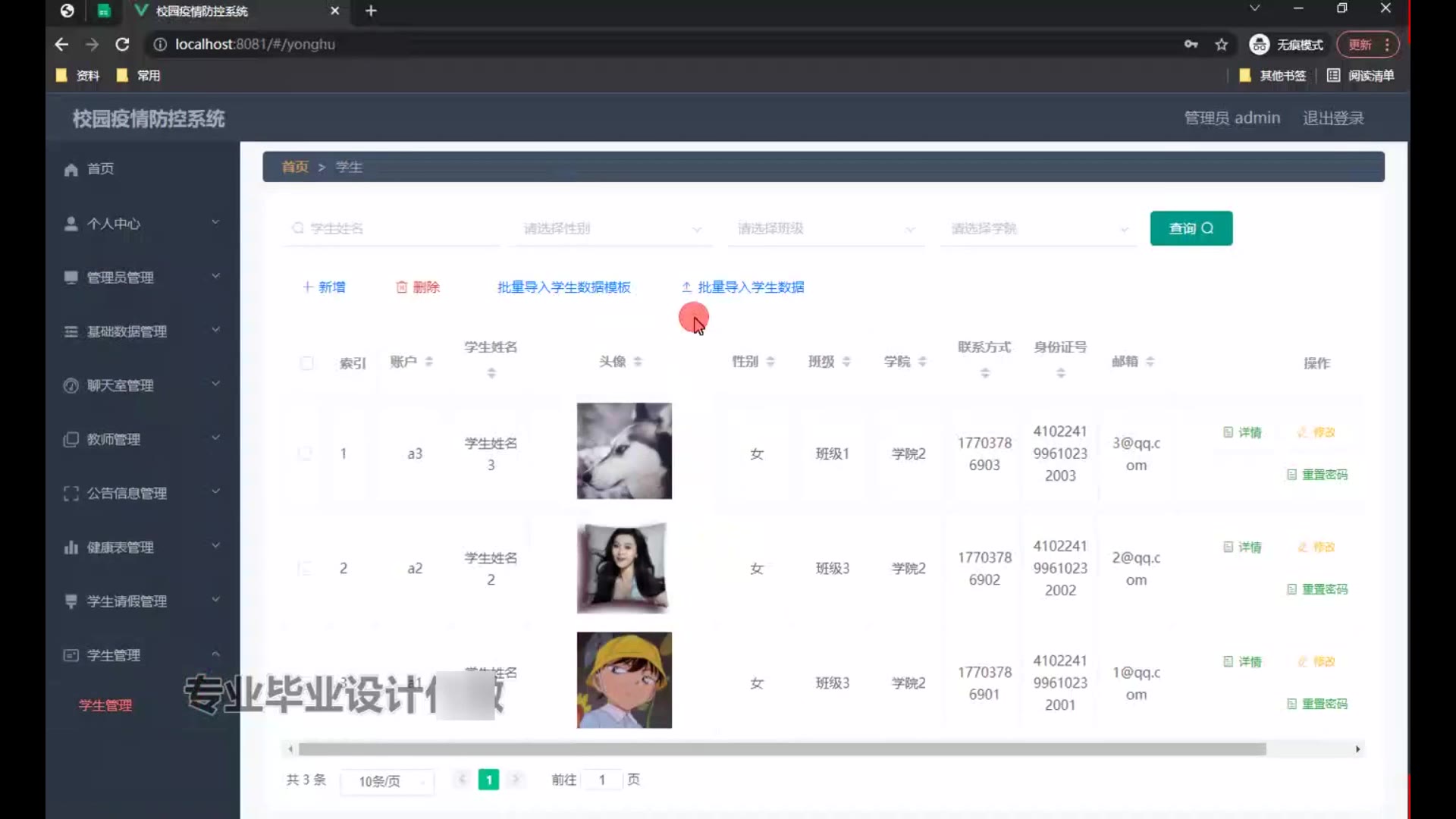Select the 学生管理 submenu item

pyautogui.click(x=105, y=705)
